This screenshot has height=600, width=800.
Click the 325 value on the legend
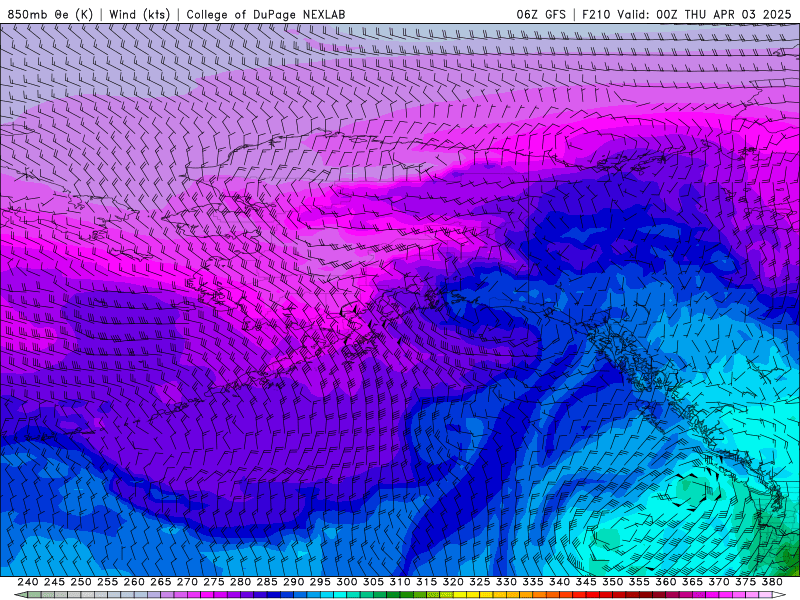(480, 582)
